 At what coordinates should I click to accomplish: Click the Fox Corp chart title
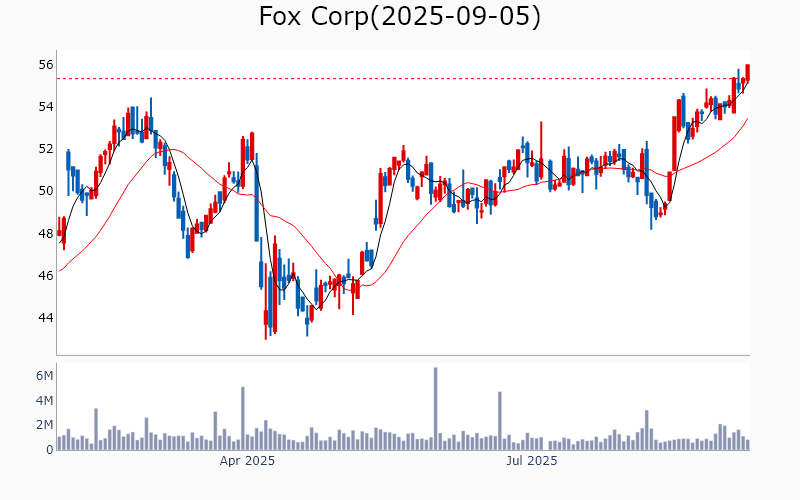tap(400, 17)
